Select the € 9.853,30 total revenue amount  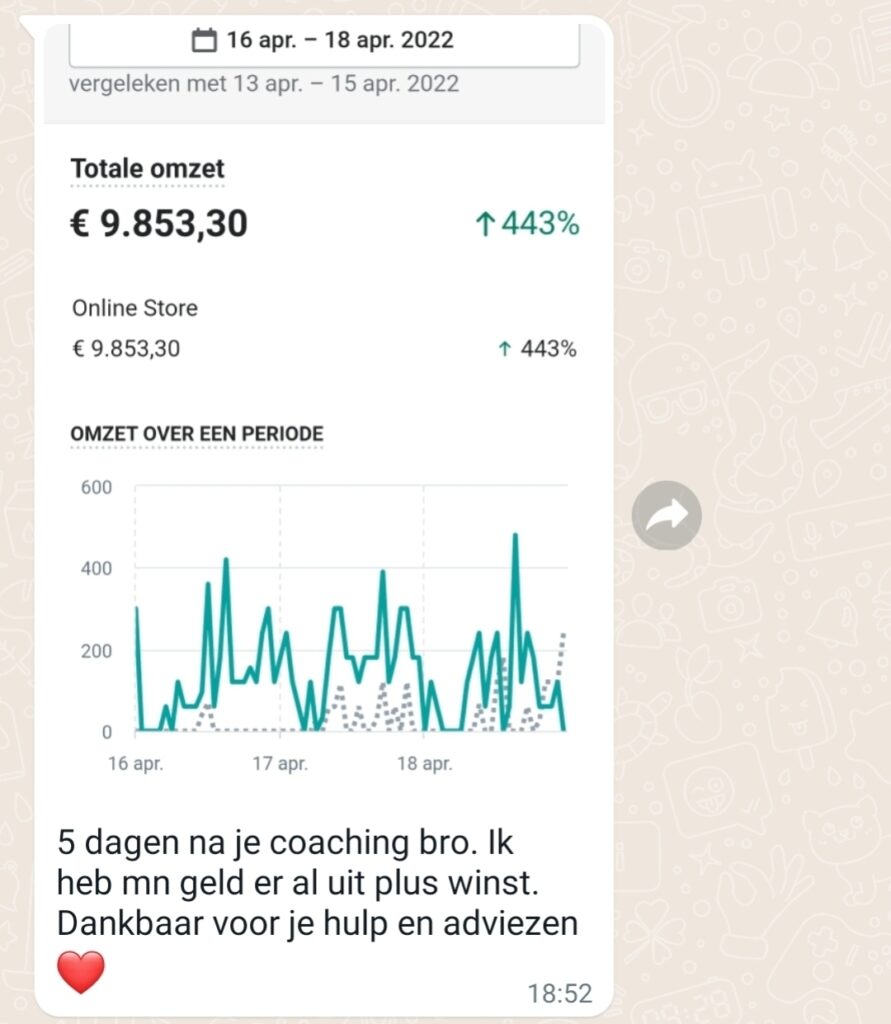159,224
